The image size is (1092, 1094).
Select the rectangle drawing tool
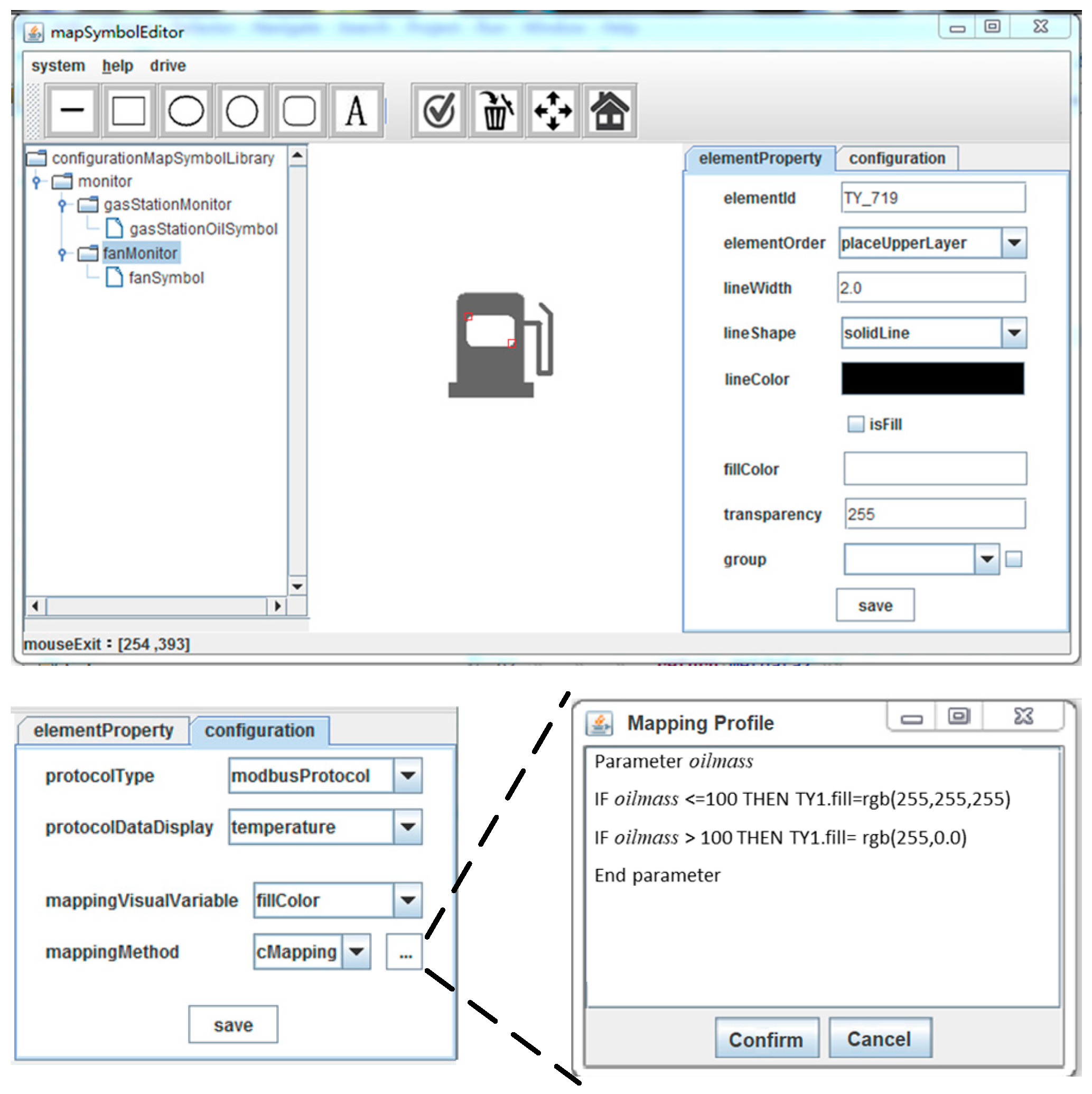[128, 110]
